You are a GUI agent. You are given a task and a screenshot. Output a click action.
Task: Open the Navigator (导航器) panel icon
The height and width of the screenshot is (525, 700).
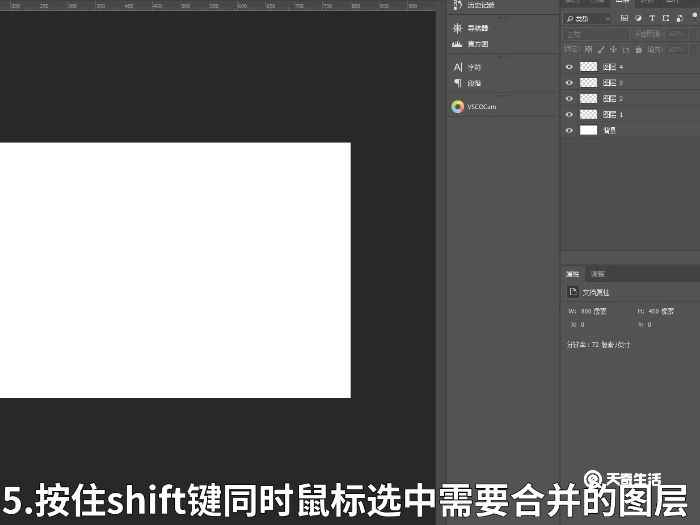click(x=457, y=28)
